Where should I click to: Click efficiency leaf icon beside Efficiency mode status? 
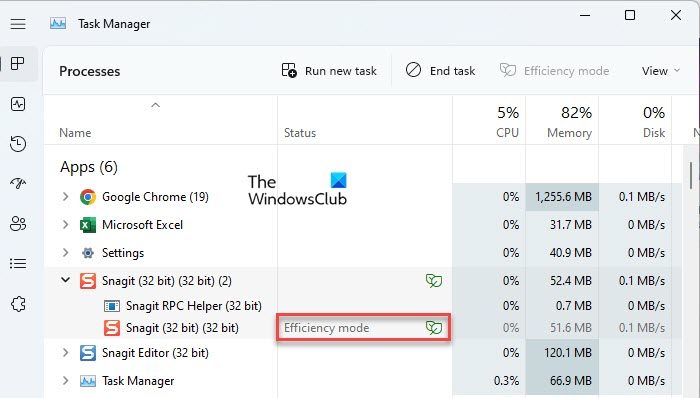(x=433, y=328)
